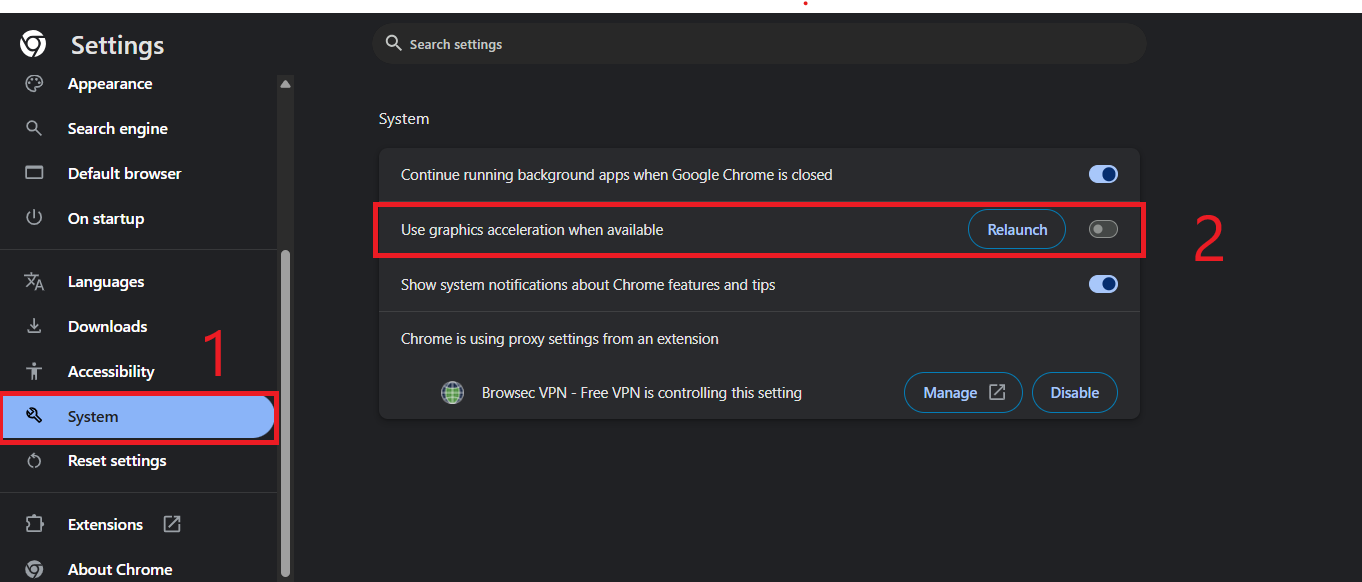1362x582 pixels.
Task: Click the Accessibility person icon
Action: (34, 371)
